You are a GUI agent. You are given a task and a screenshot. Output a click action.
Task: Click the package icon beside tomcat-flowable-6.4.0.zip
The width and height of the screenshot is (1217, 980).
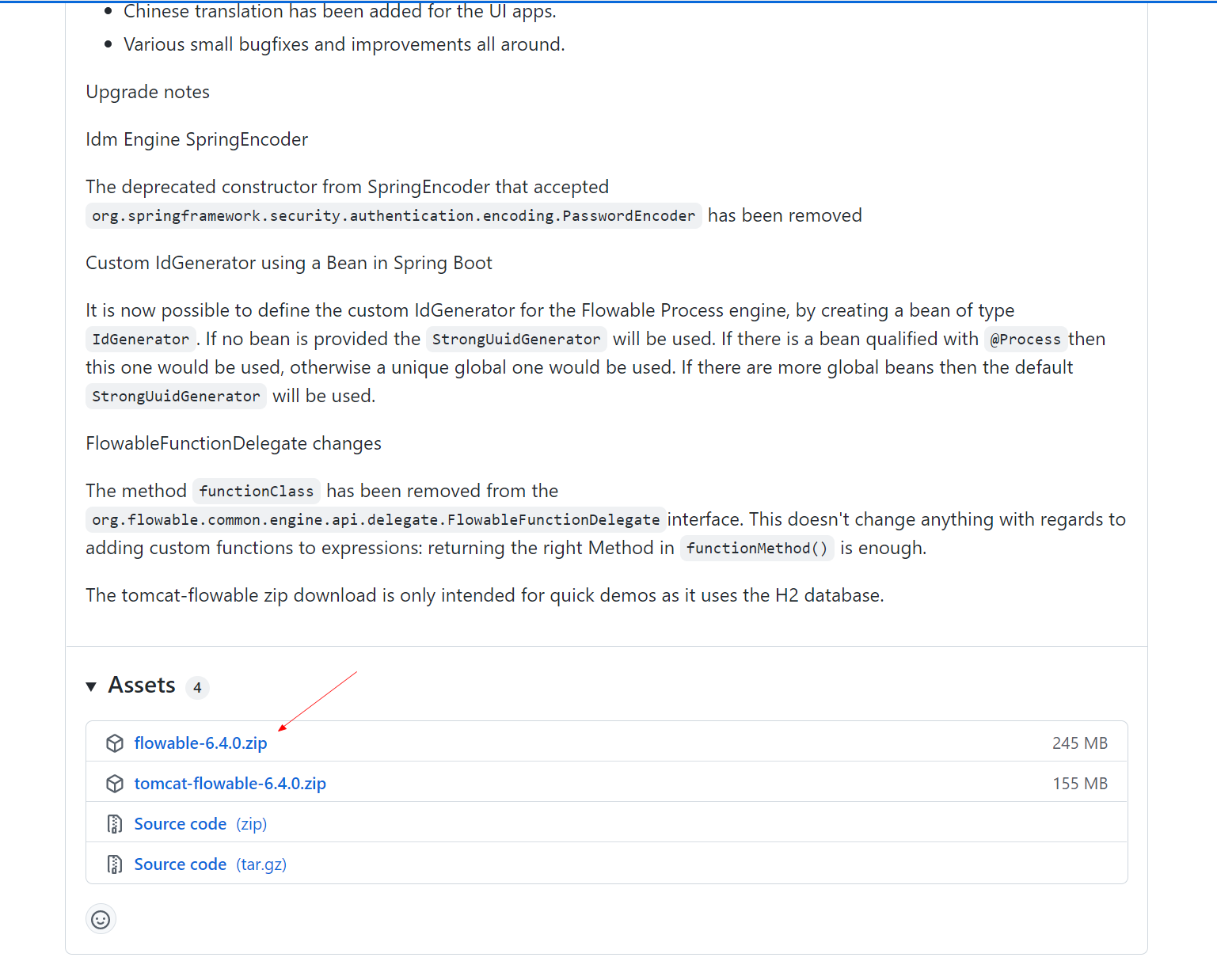click(x=115, y=784)
